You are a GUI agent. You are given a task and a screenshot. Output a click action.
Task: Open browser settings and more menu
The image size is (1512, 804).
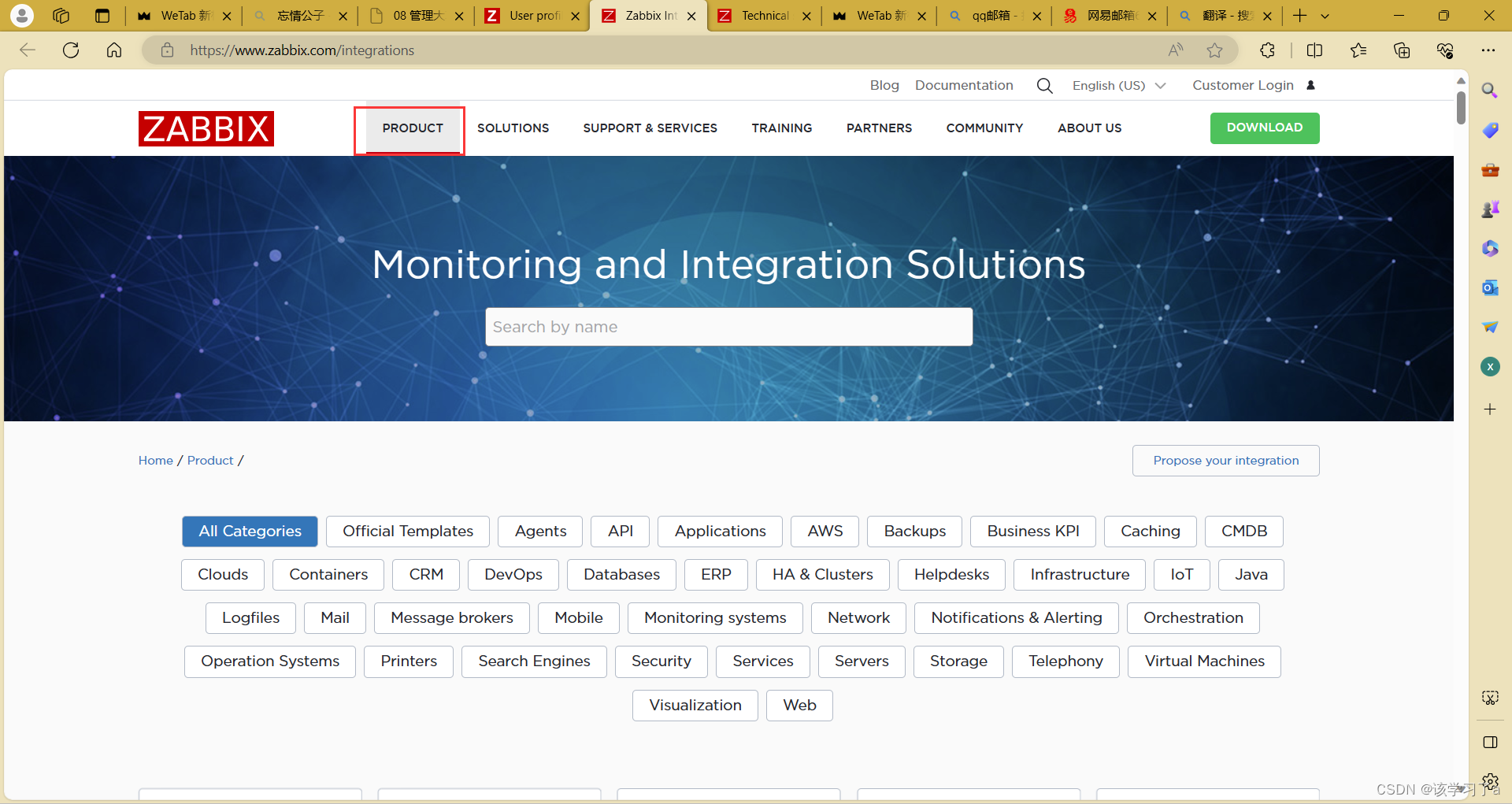[1488, 50]
